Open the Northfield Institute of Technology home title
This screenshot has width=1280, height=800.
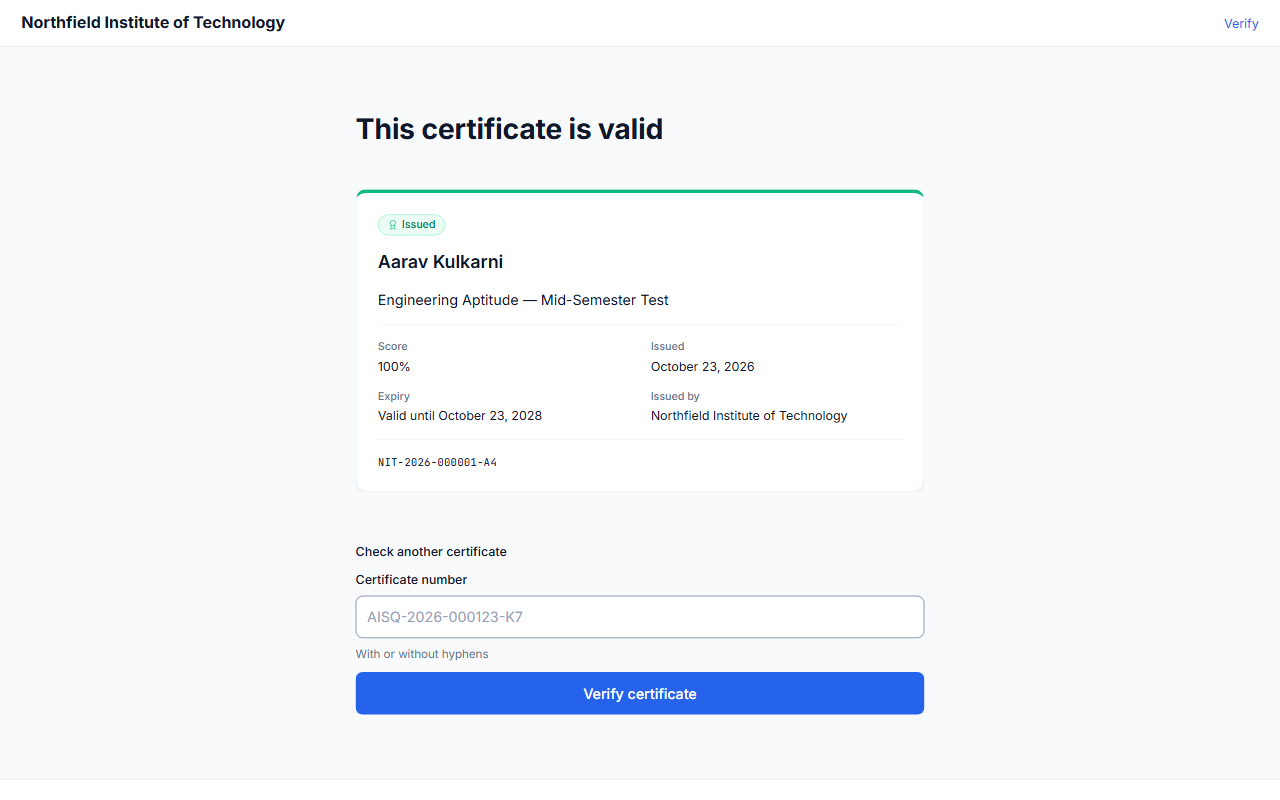coord(153,22)
